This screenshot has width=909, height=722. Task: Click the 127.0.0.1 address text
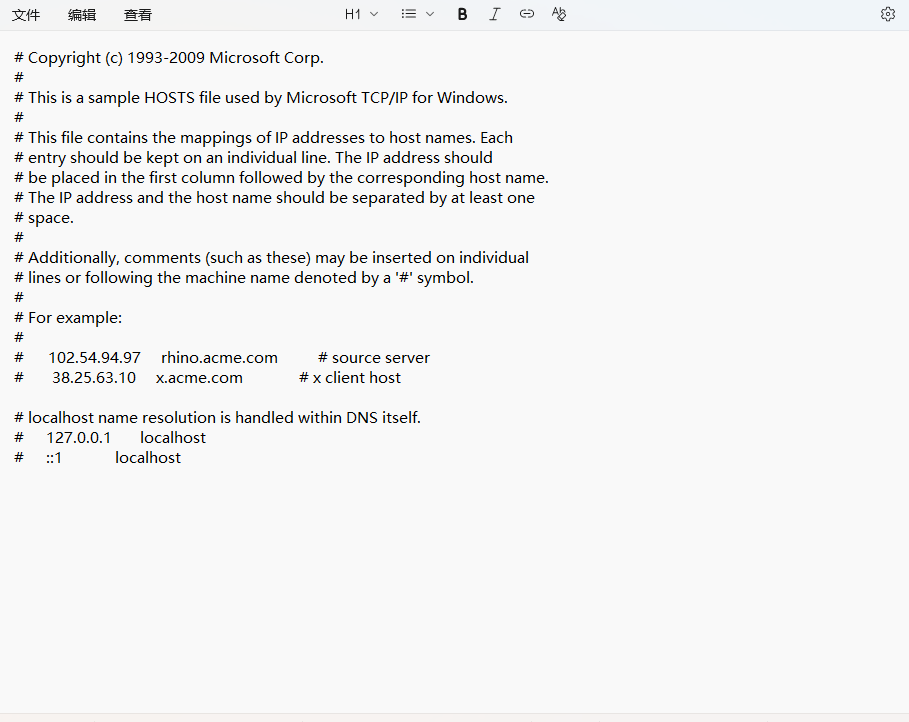click(78, 438)
